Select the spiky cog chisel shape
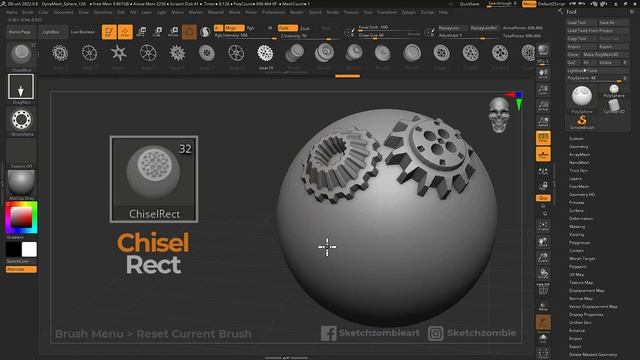640x360 pixels. tap(177, 53)
